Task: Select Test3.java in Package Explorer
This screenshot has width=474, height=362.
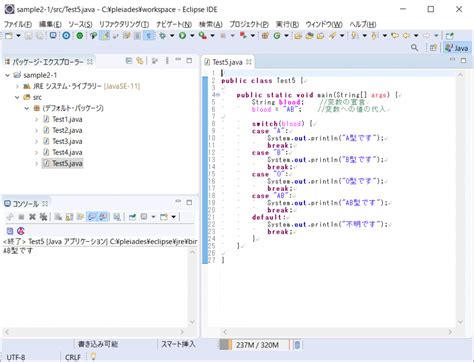Action: pyautogui.click(x=63, y=141)
